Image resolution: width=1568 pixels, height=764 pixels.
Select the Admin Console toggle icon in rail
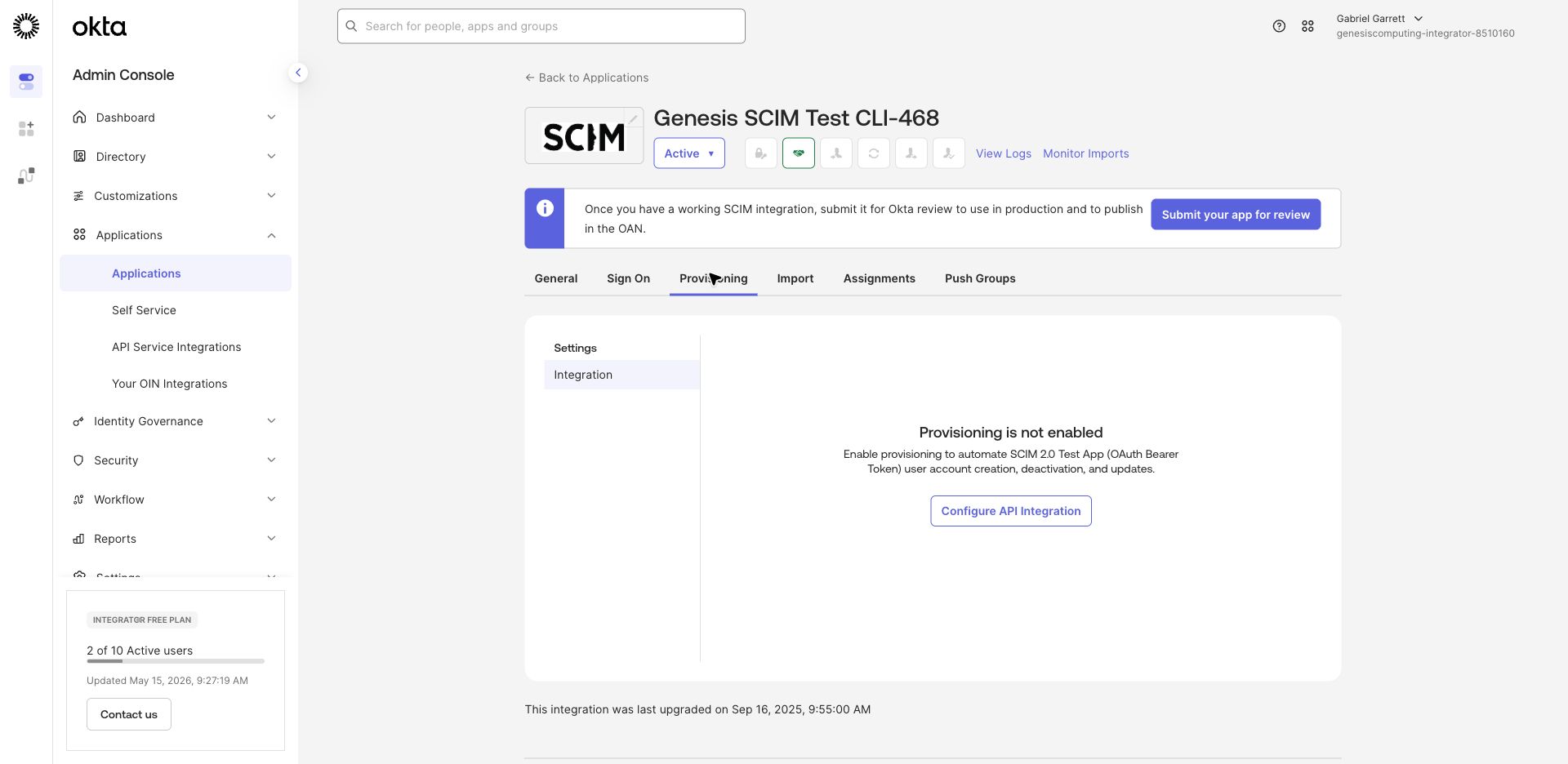pyautogui.click(x=26, y=82)
